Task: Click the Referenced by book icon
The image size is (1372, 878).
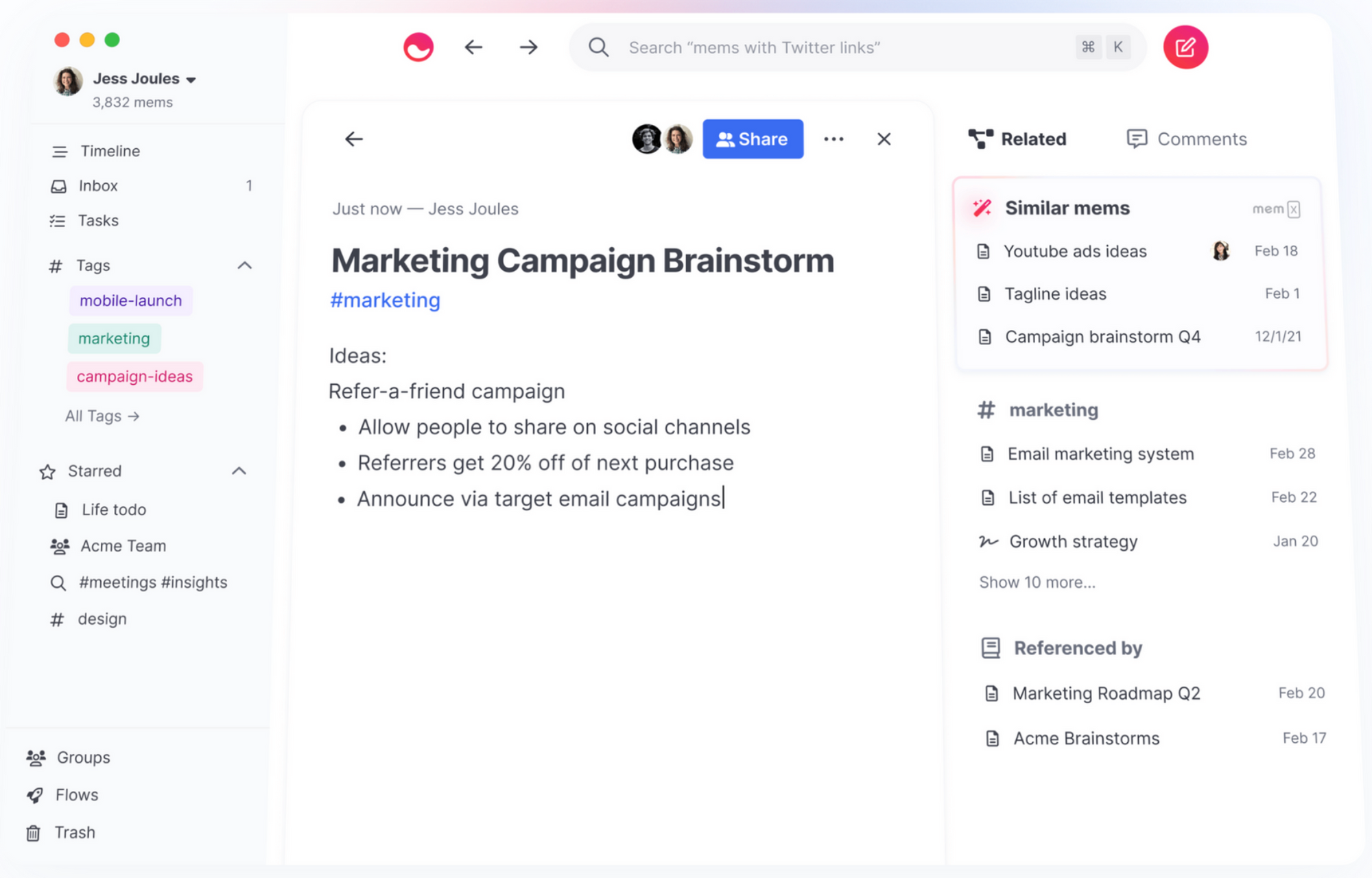Action: point(991,648)
